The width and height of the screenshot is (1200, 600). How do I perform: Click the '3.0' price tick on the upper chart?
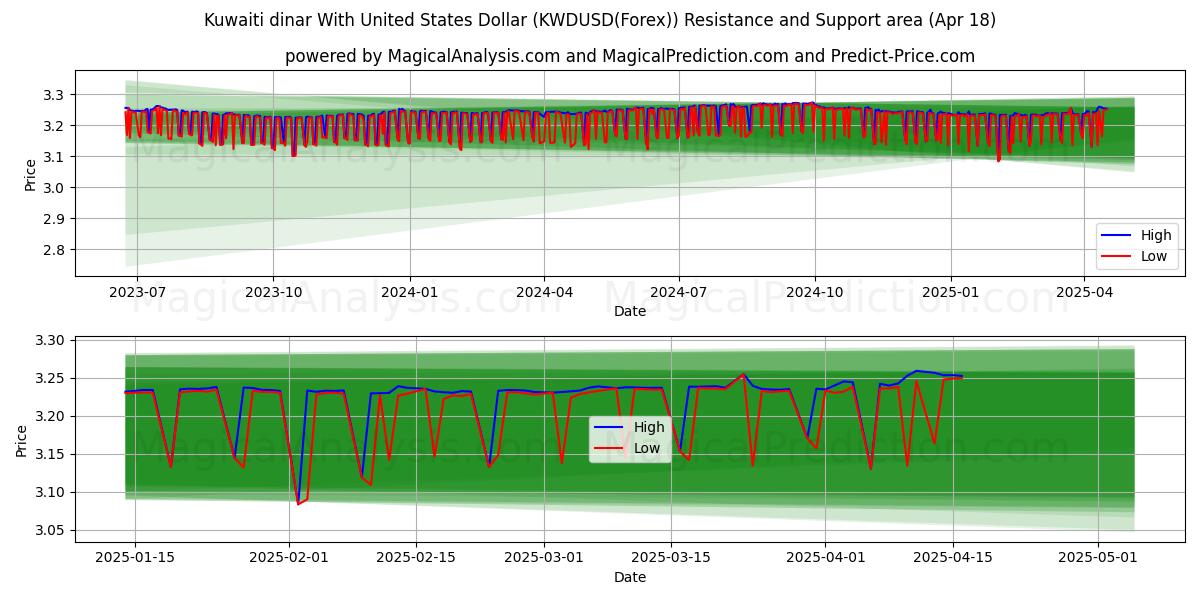(55, 188)
